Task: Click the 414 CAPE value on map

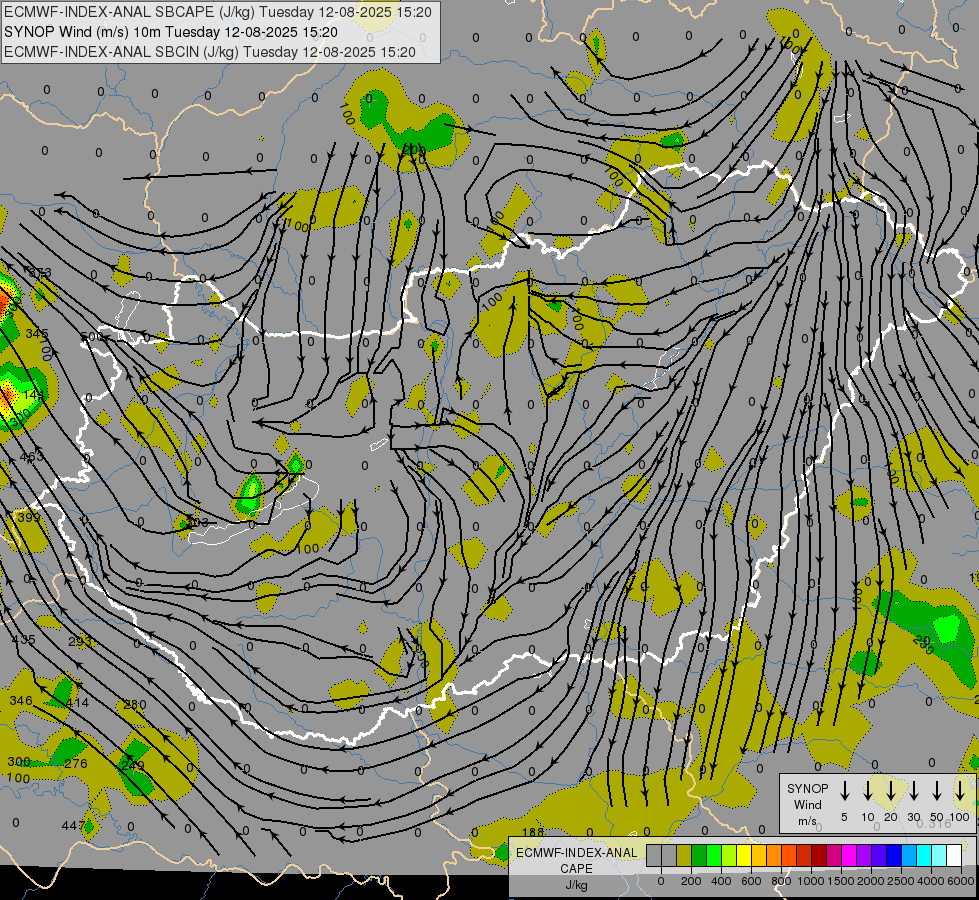Action: click(x=77, y=703)
